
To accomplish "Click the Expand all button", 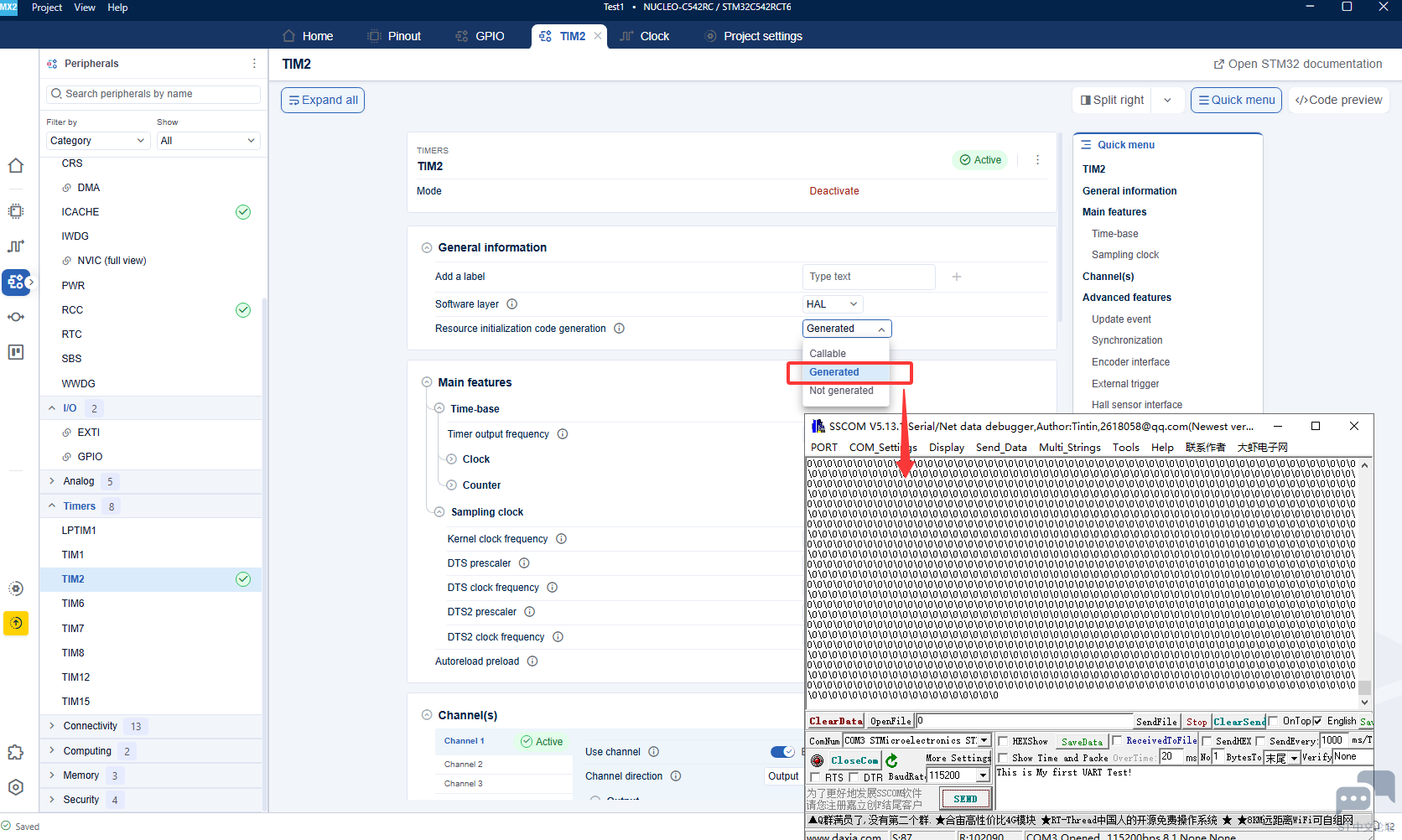I will click(323, 100).
